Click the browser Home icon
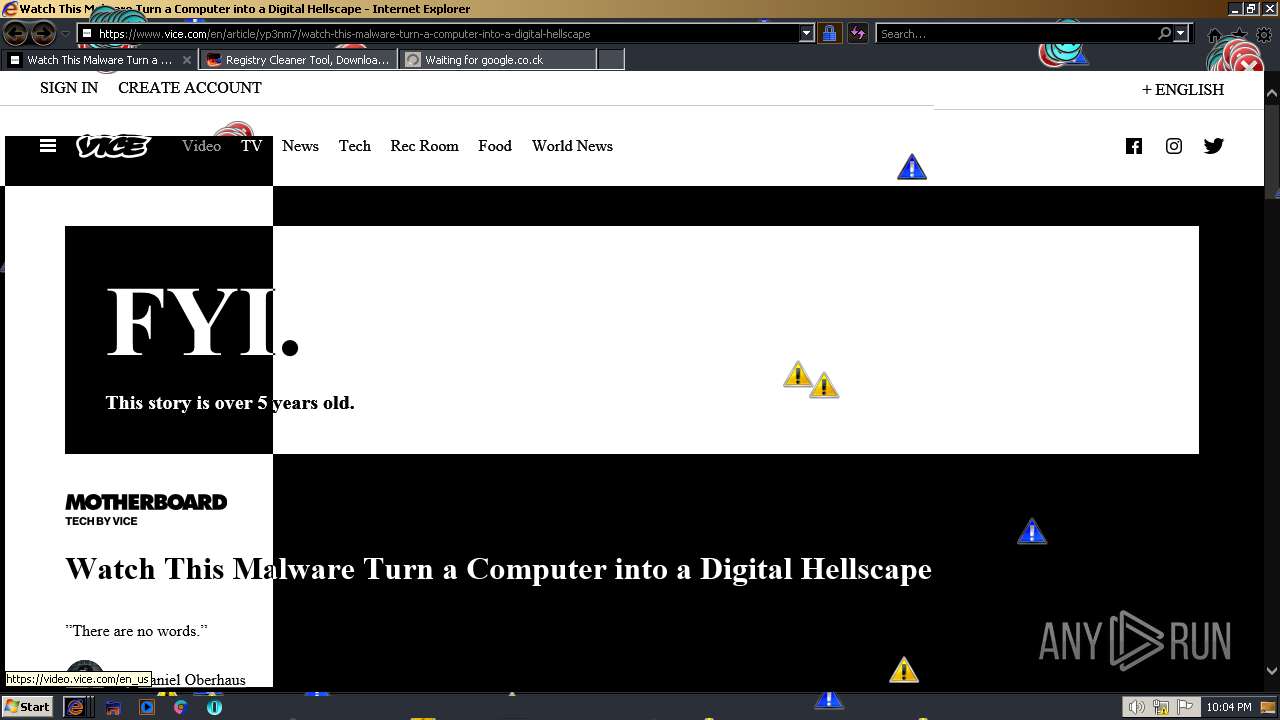The height and width of the screenshot is (720, 1280). point(1214,34)
